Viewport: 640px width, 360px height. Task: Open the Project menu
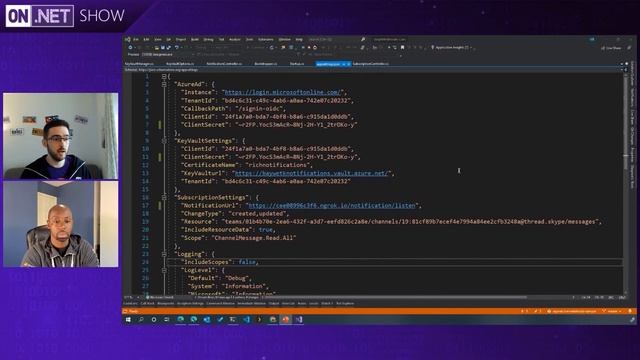tap(181, 40)
